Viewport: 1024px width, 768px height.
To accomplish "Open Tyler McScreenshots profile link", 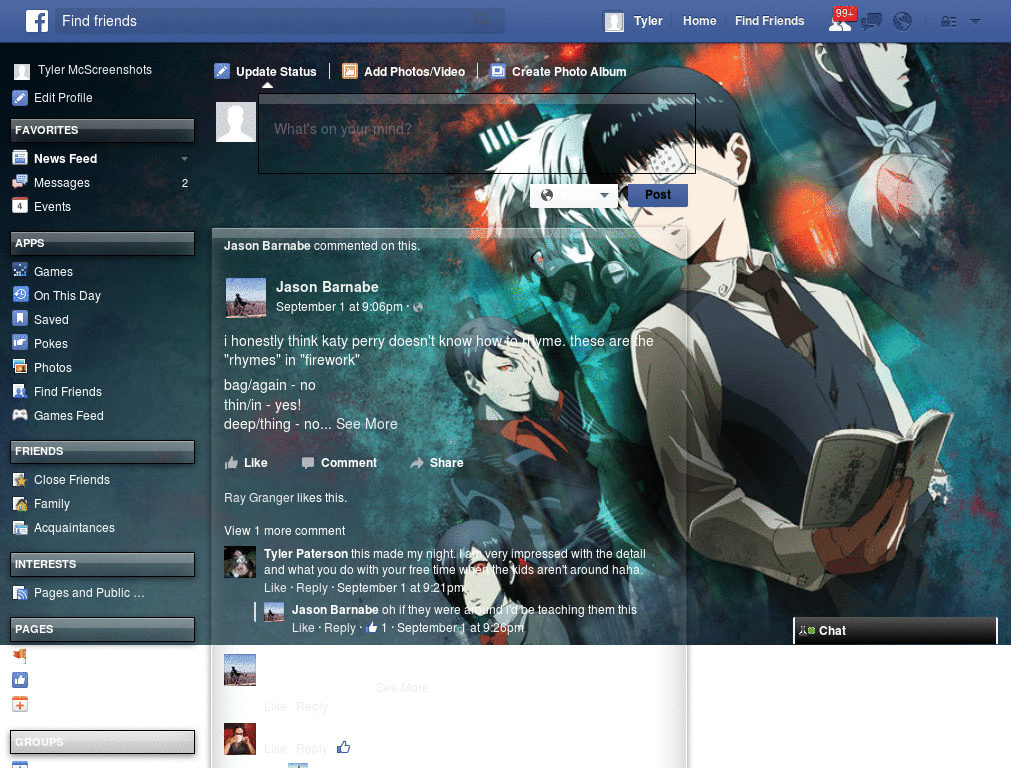I will point(95,70).
